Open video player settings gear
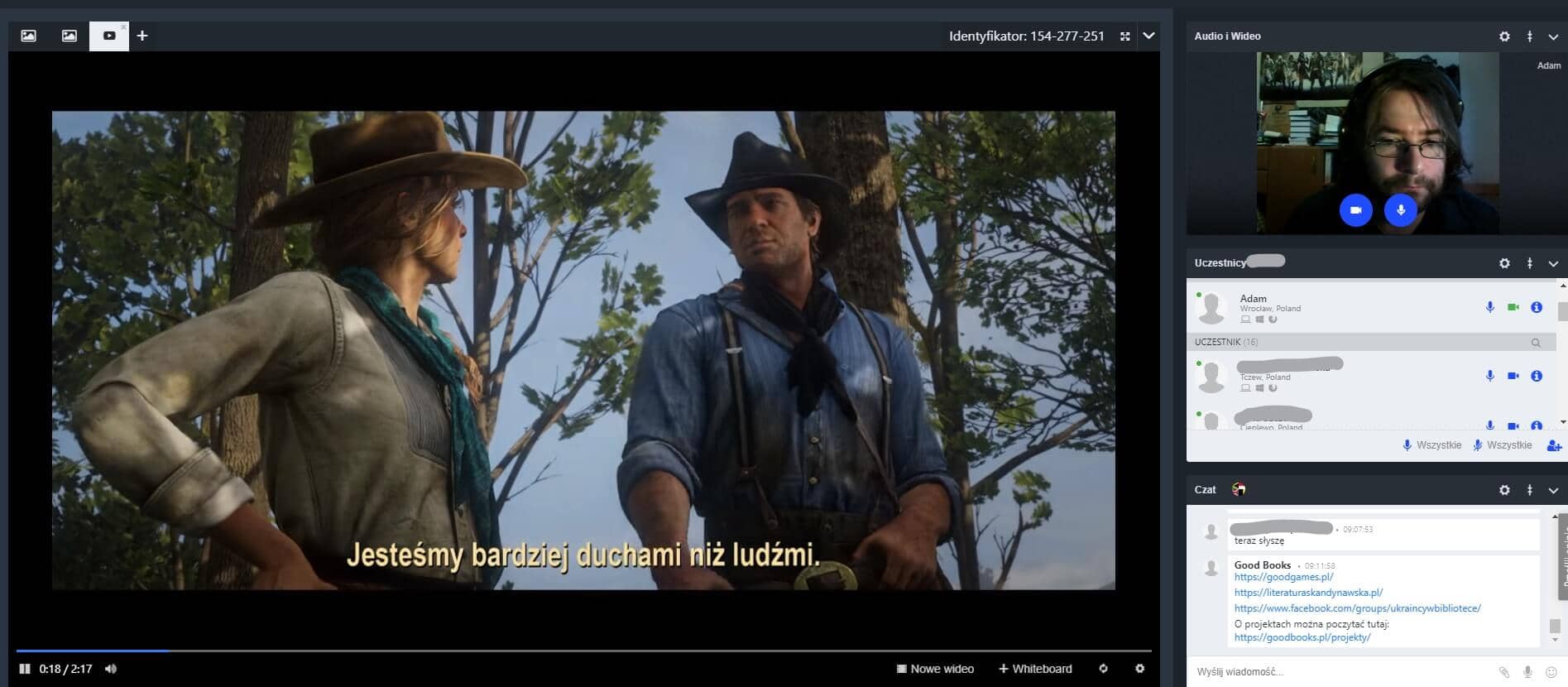 (x=1139, y=668)
